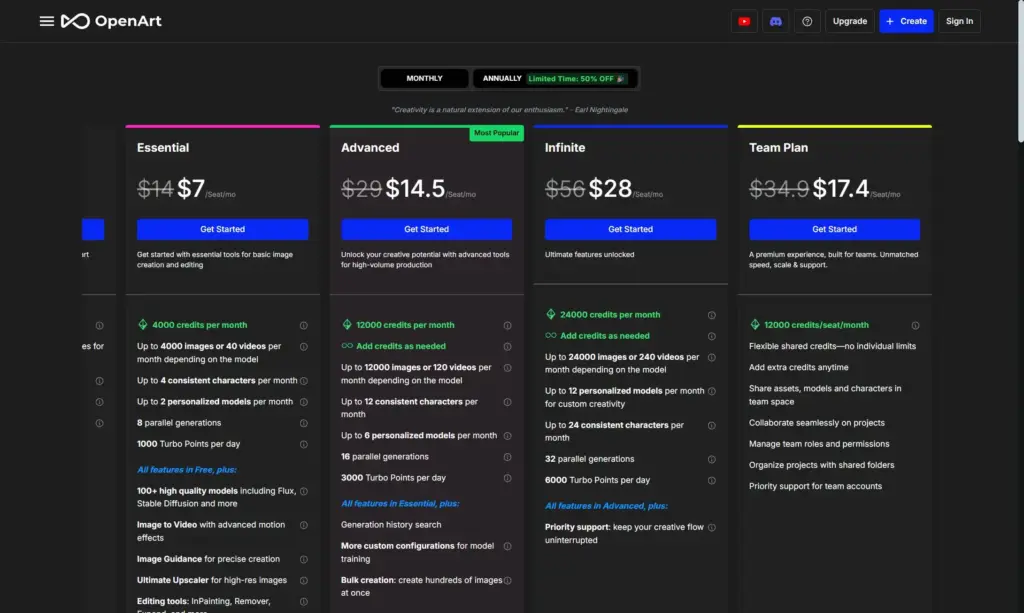Show info for Priority support
Screen dimensions: 1024x613
tap(712, 527)
